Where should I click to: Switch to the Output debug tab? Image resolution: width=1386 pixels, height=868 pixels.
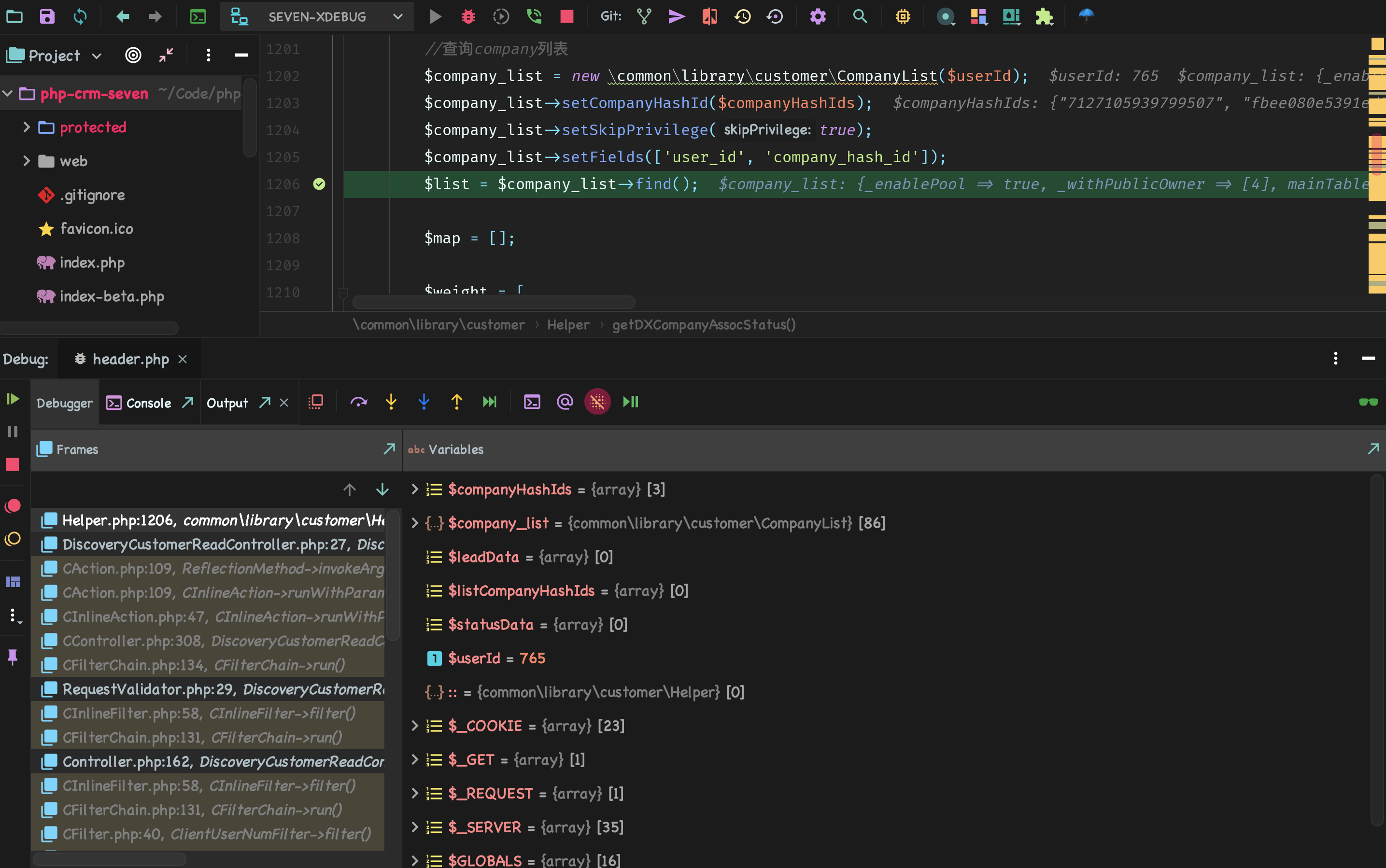(x=227, y=403)
